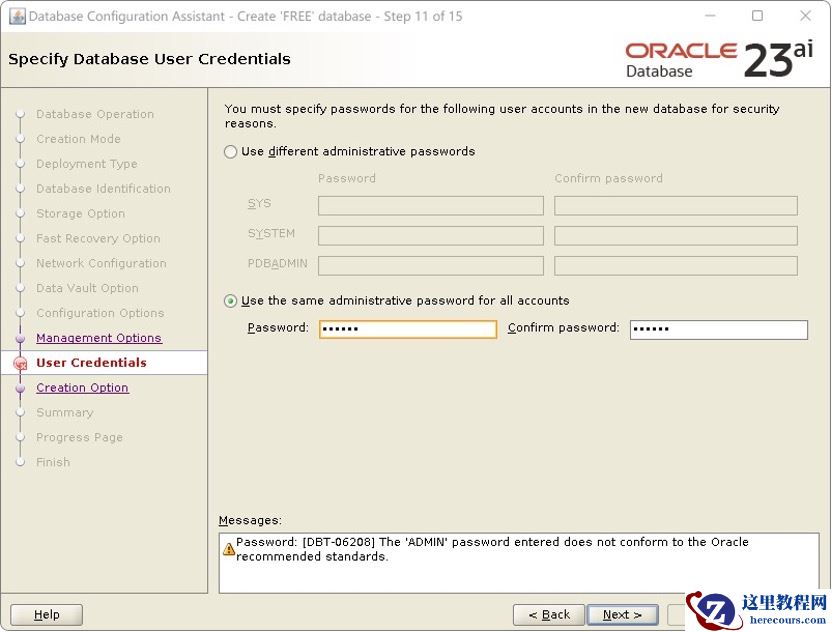Click the Specify Database User Credentials heading
Screen dimensions: 832x632
click(150, 59)
